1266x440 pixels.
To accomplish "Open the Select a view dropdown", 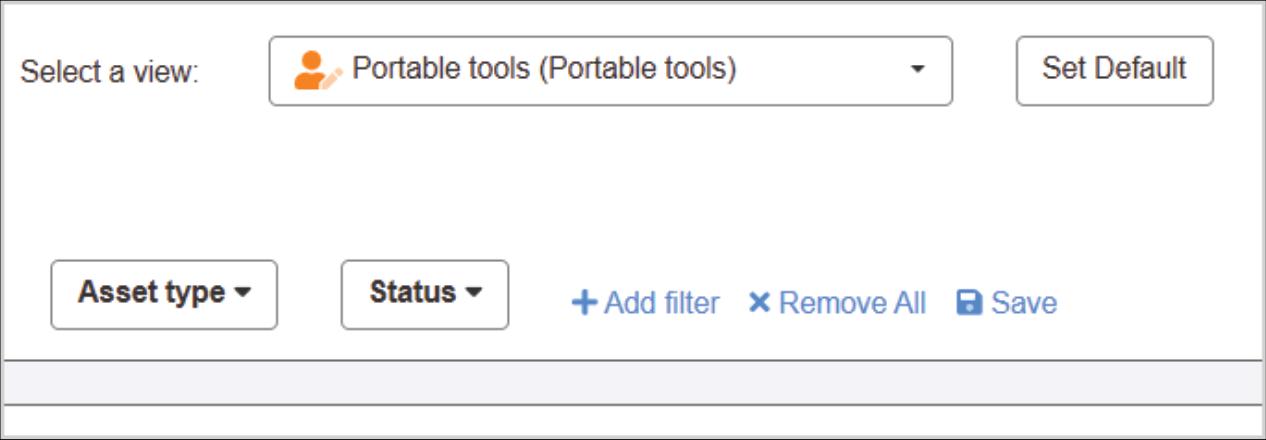I will pyautogui.click(x=610, y=70).
